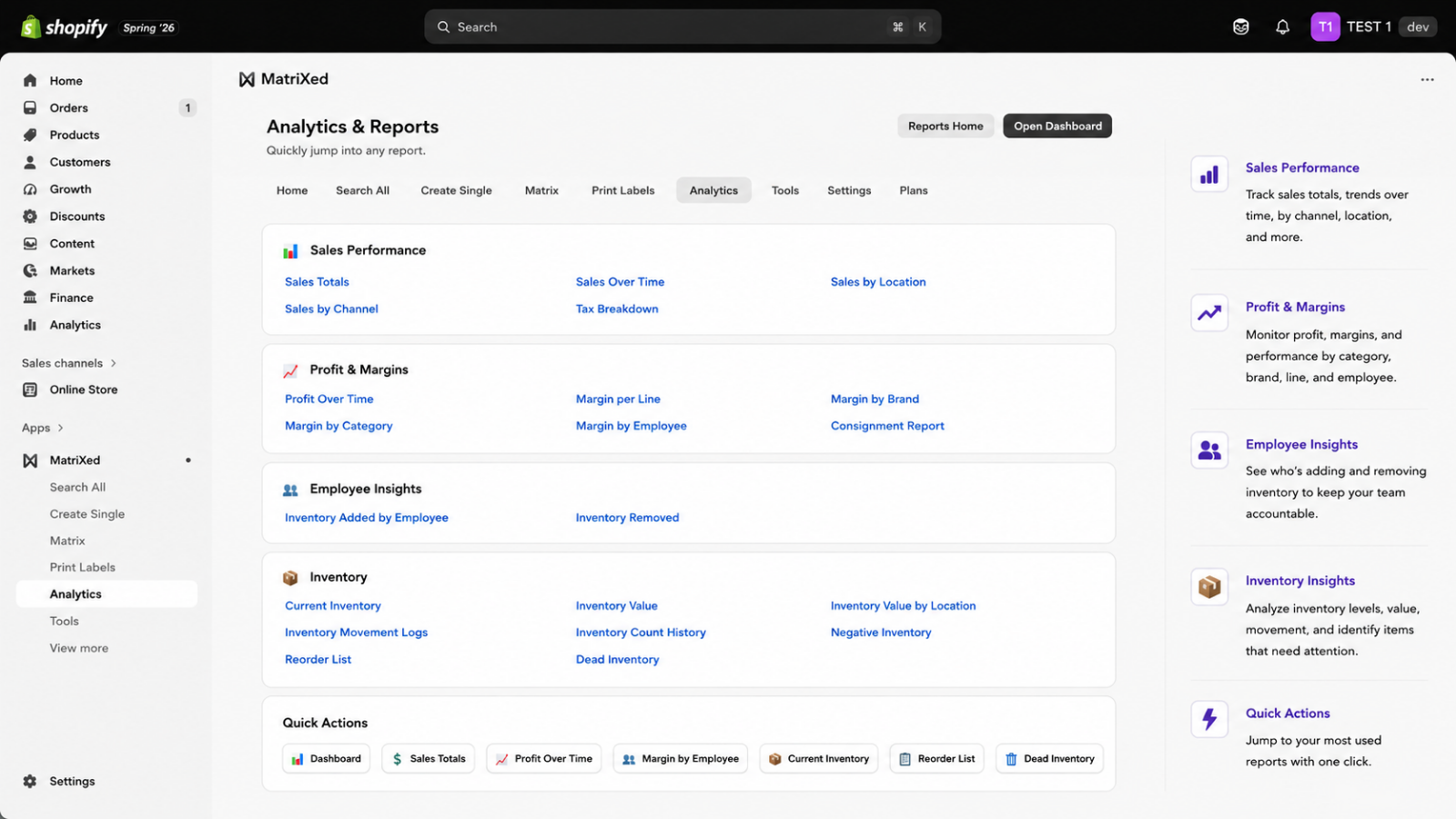Open the Consignment Report link
1456x819 pixels.
point(887,426)
